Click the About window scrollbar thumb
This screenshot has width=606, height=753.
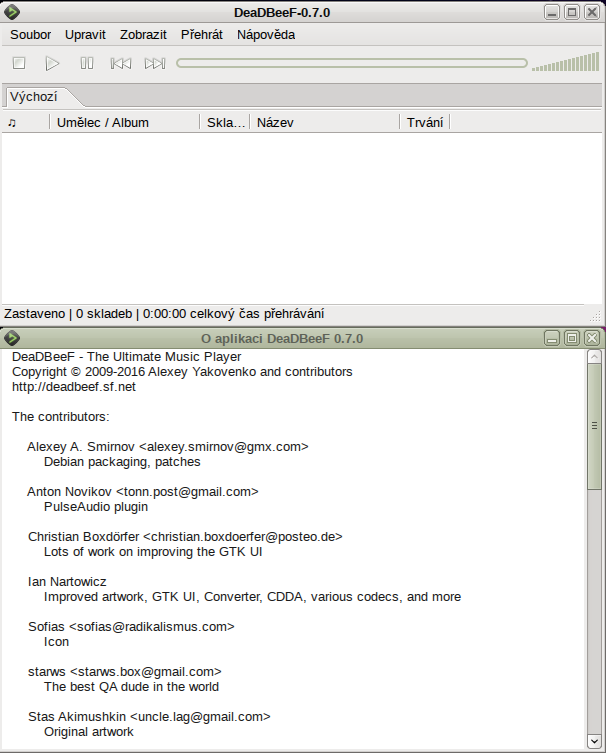594,426
